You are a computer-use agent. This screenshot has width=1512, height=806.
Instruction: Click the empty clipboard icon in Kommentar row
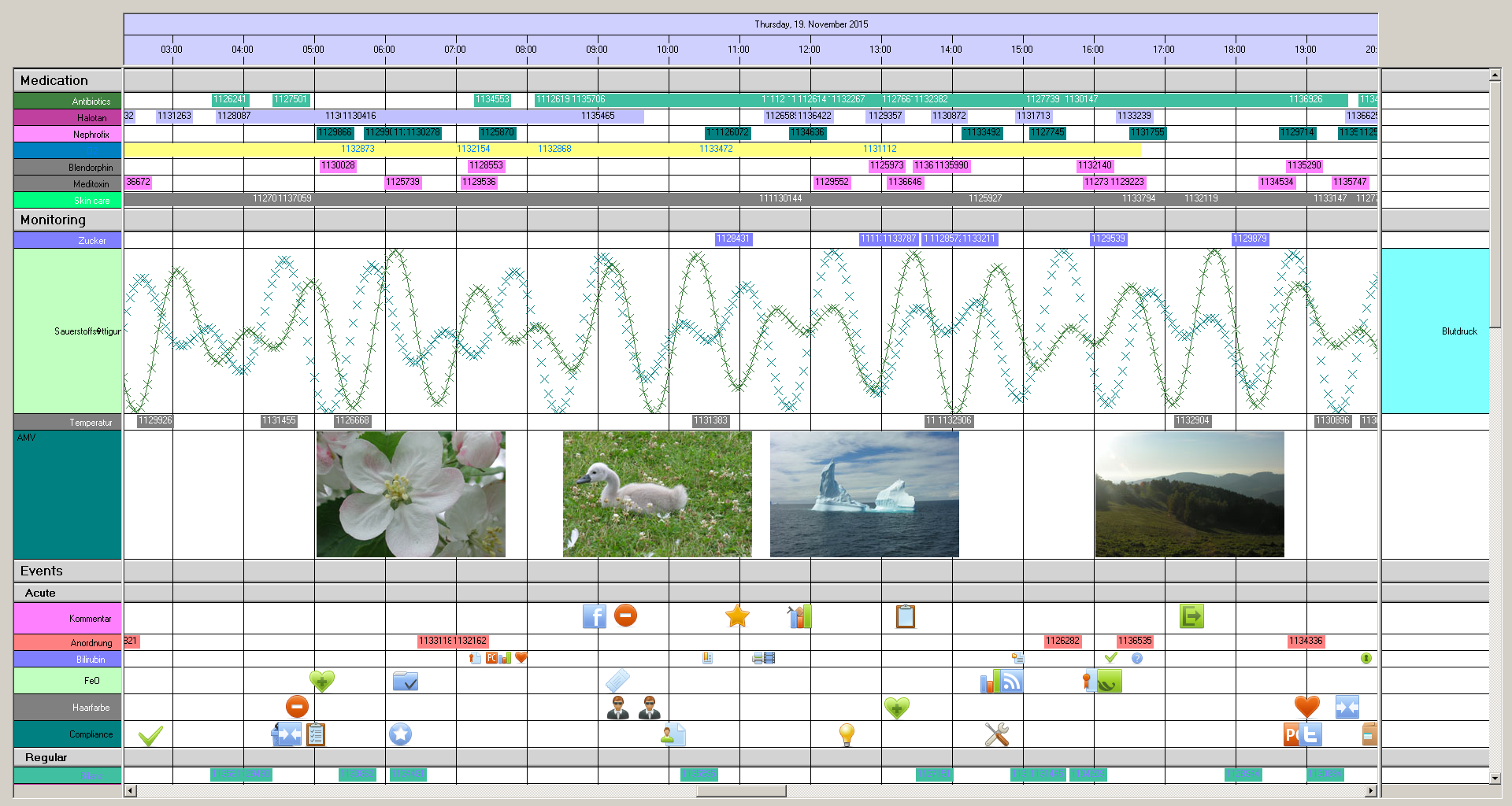(906, 616)
